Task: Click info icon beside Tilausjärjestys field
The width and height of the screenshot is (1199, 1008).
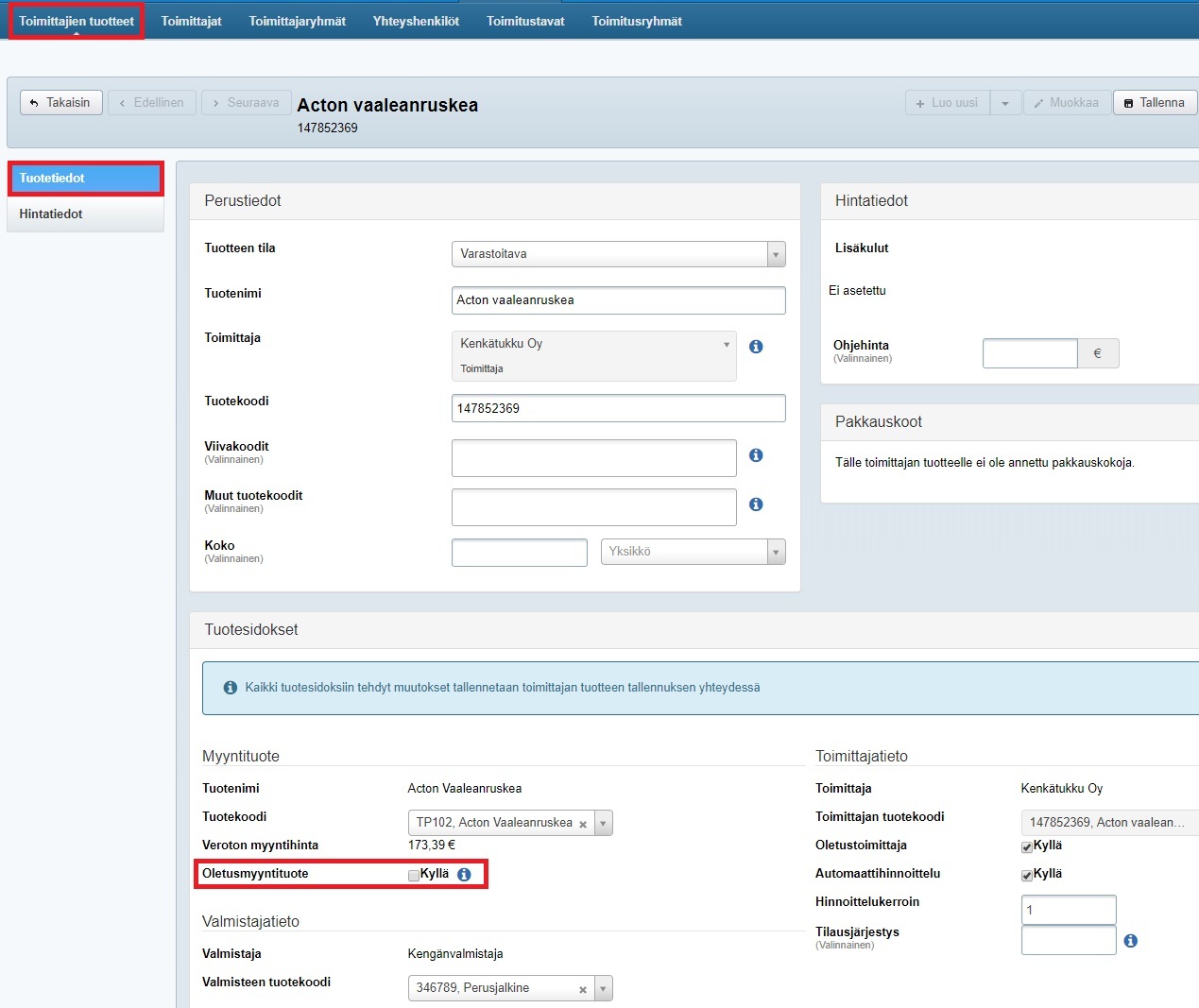Action: 1131,941
